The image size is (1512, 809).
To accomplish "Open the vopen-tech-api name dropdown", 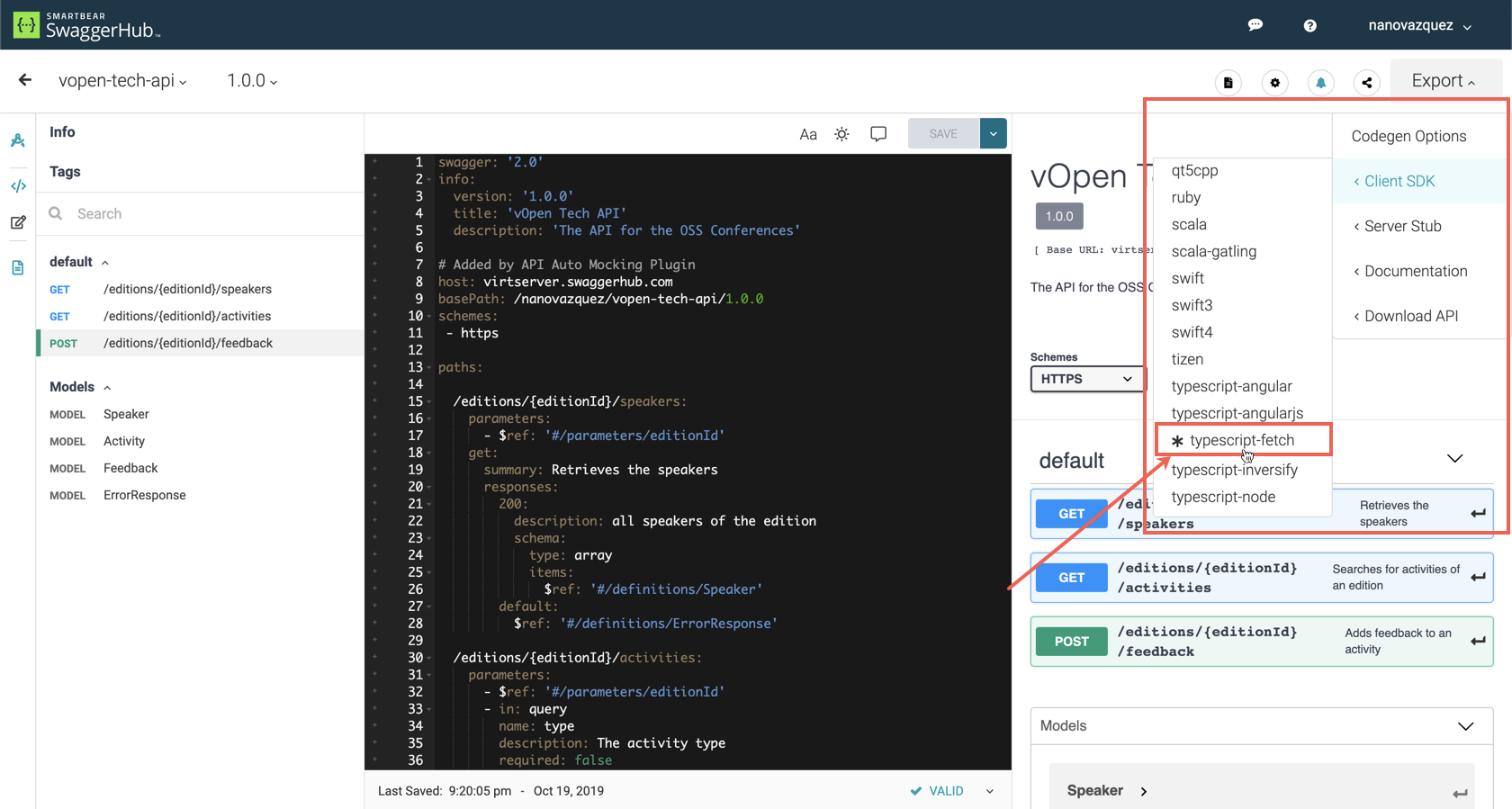I will 122,80.
